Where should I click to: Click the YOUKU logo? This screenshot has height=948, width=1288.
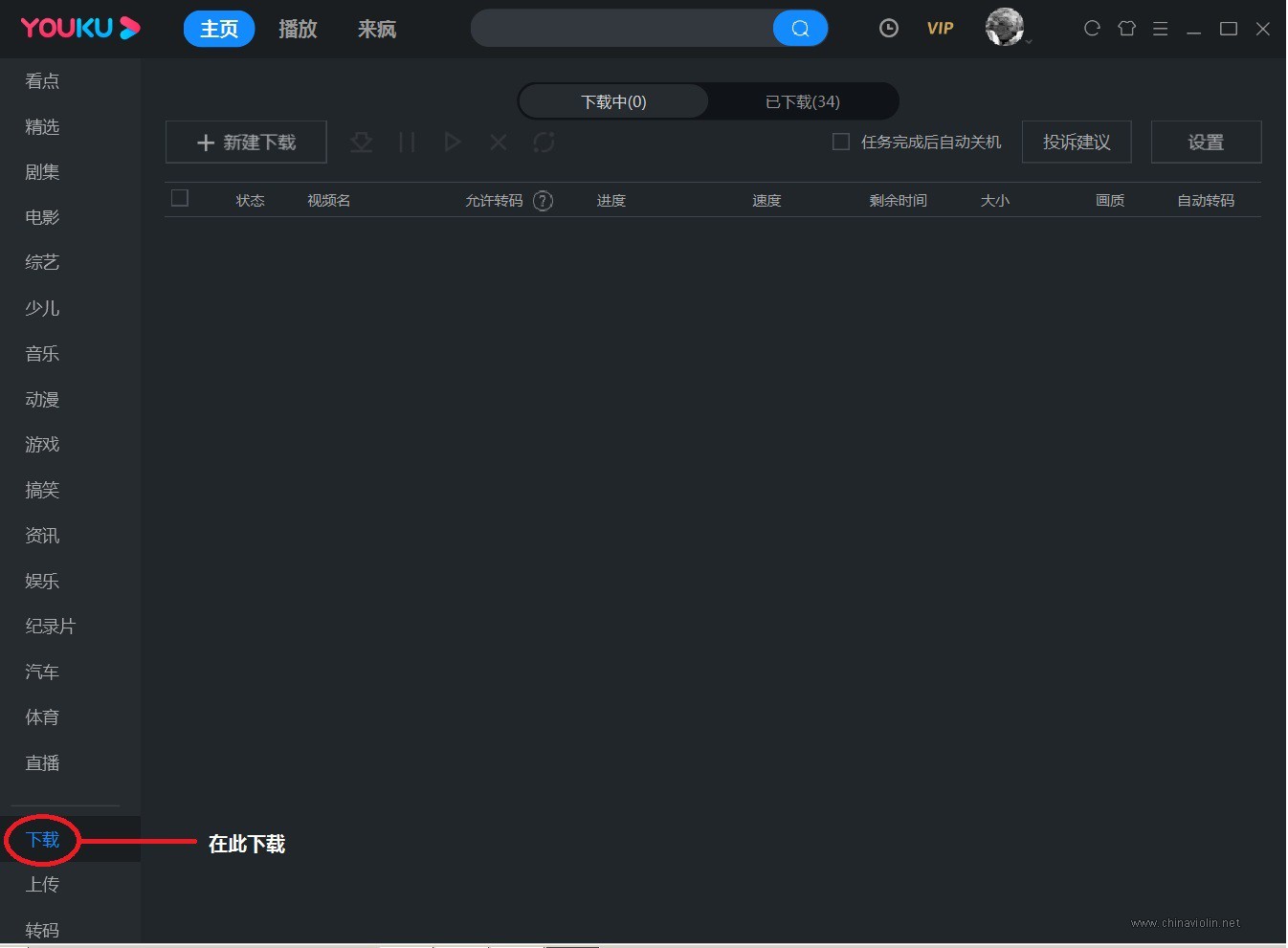tap(80, 28)
